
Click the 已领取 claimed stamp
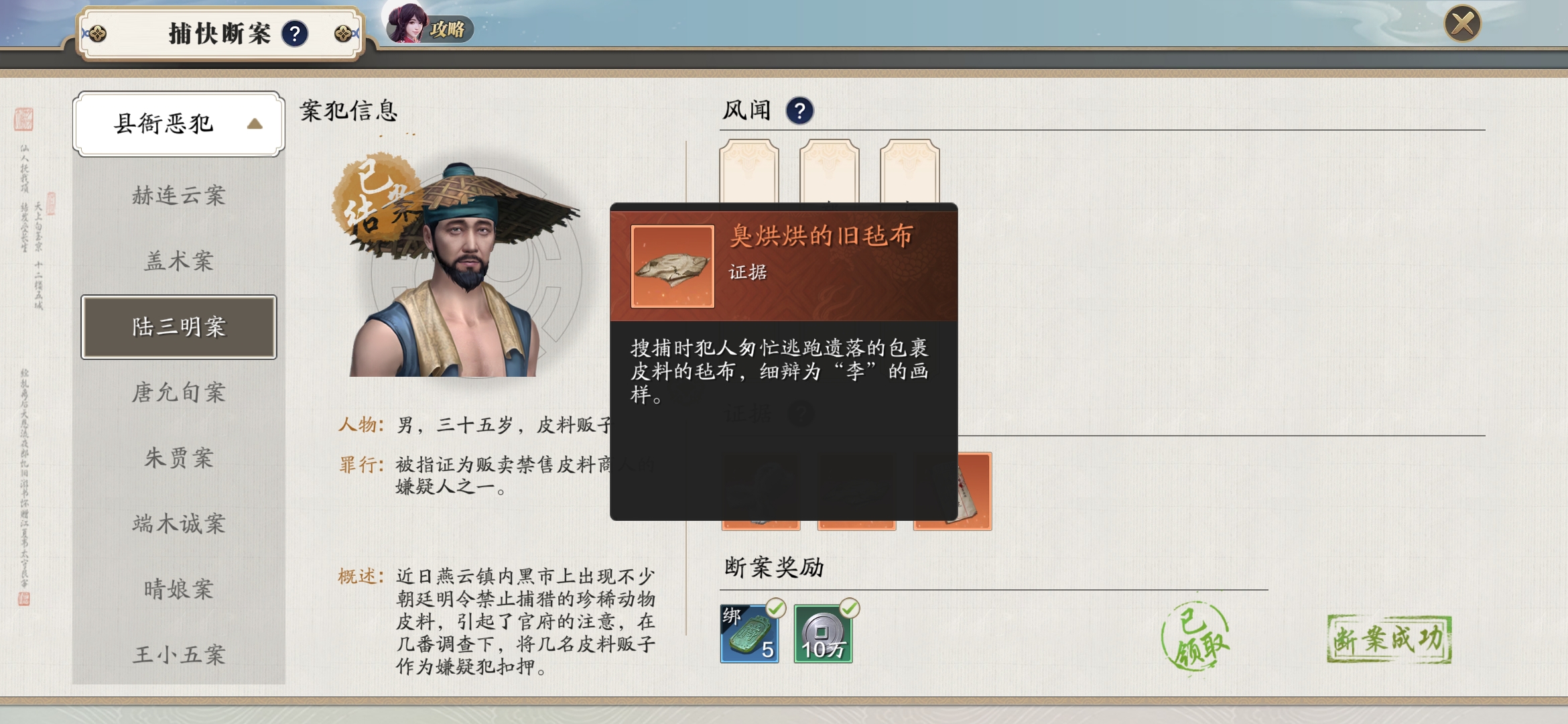[1196, 637]
